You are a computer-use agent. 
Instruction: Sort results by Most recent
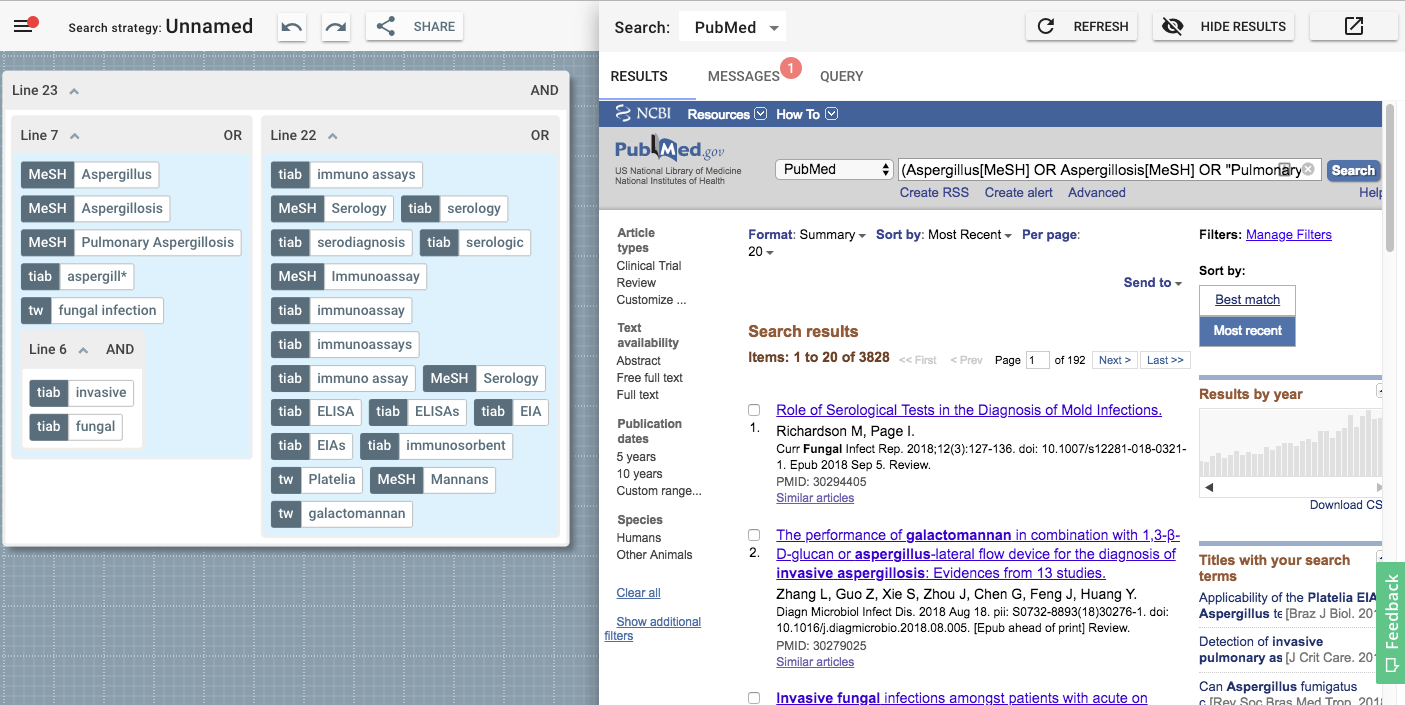coord(1247,331)
